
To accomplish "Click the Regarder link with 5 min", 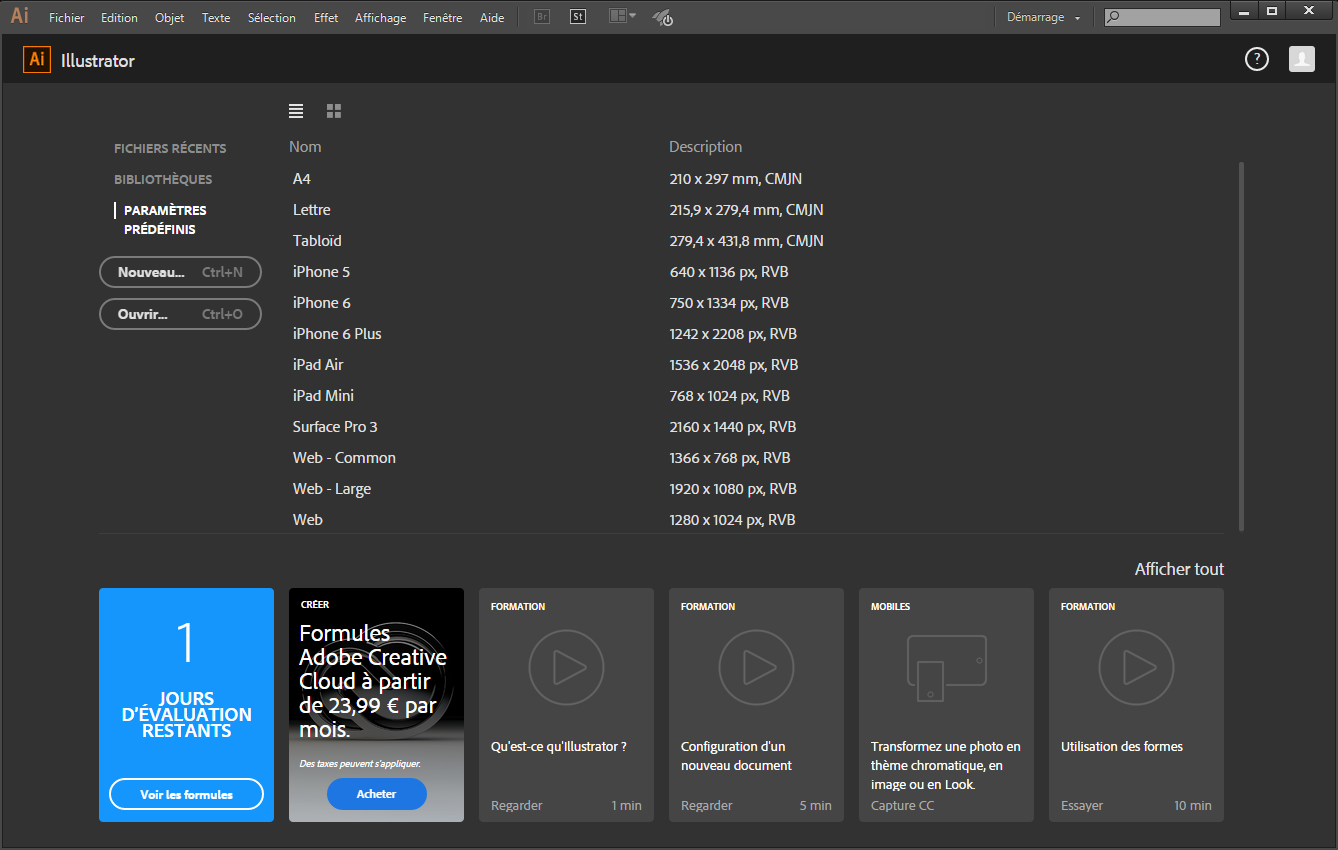I will (707, 805).
